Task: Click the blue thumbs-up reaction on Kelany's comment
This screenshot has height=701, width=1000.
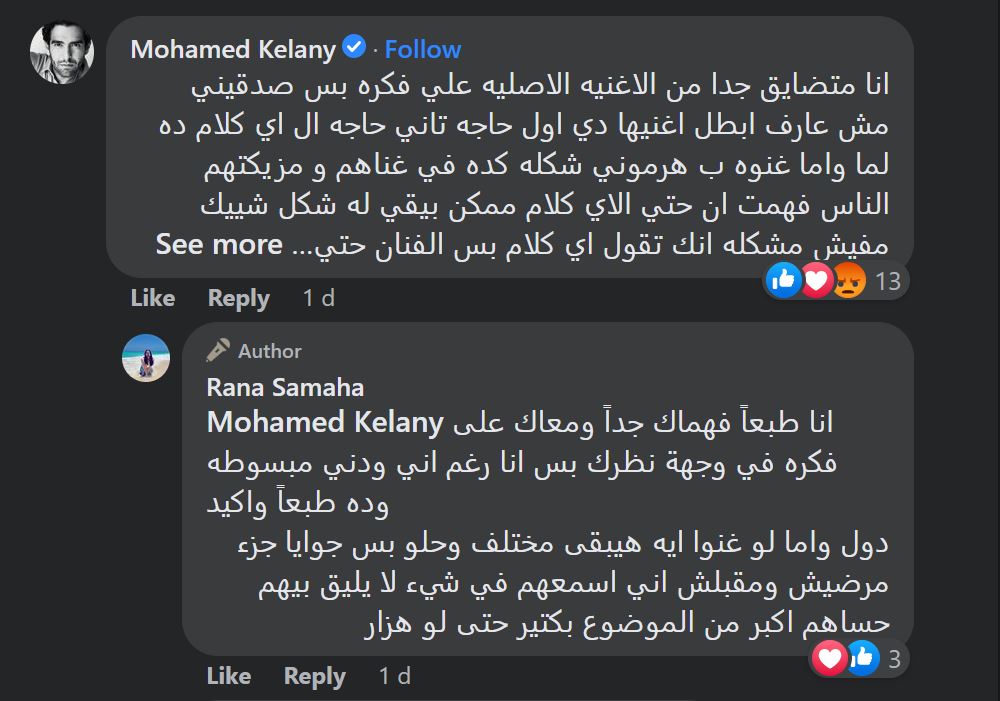Action: click(783, 282)
